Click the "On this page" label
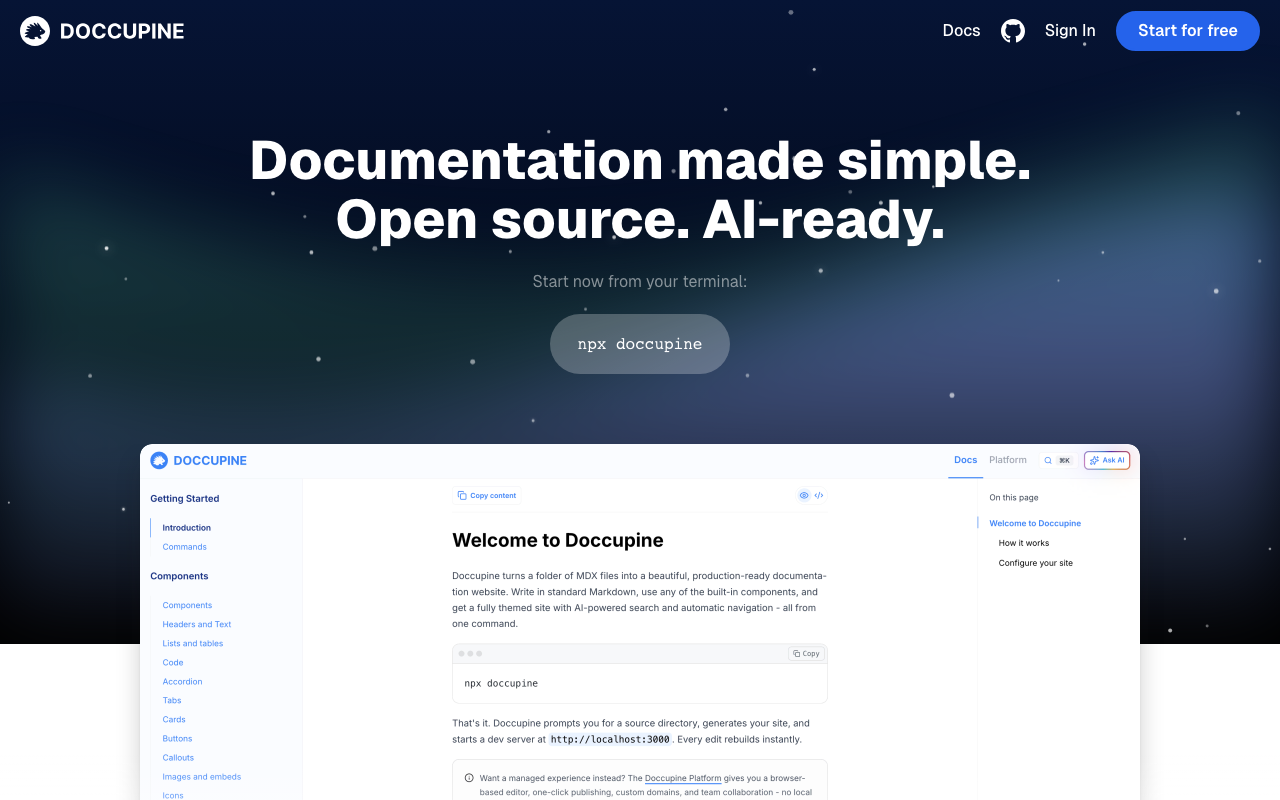 [1014, 497]
